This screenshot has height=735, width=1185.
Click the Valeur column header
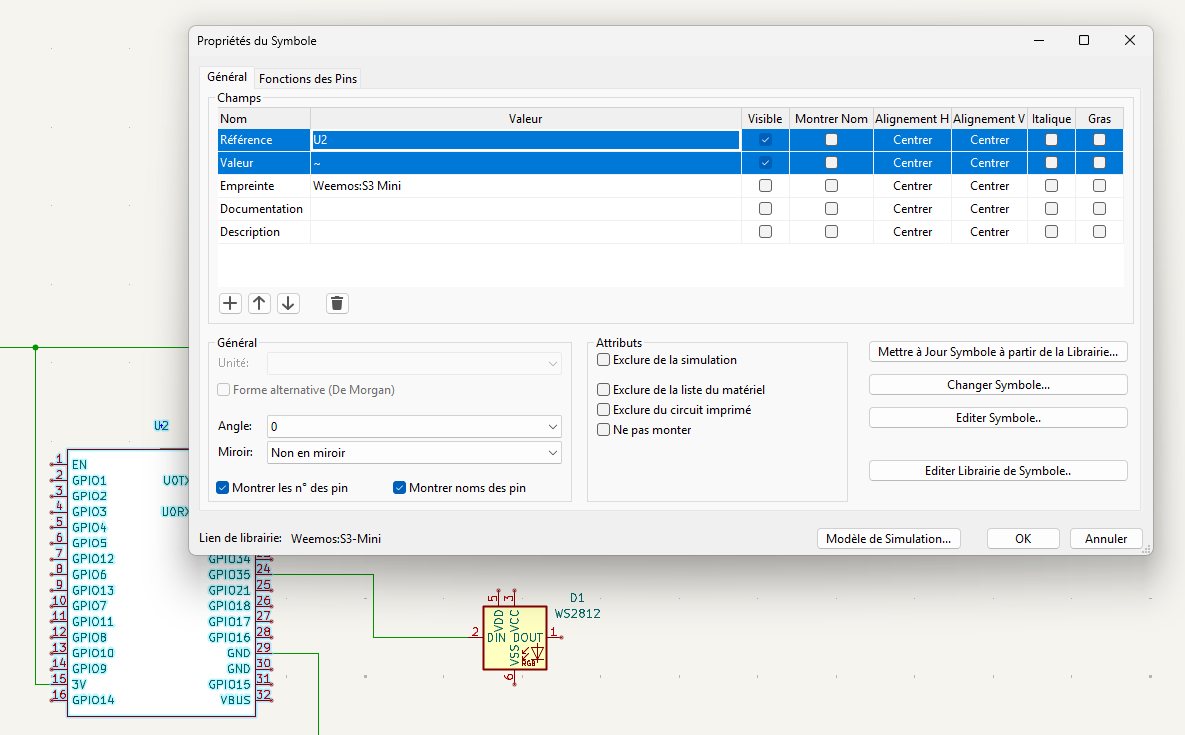(525, 119)
